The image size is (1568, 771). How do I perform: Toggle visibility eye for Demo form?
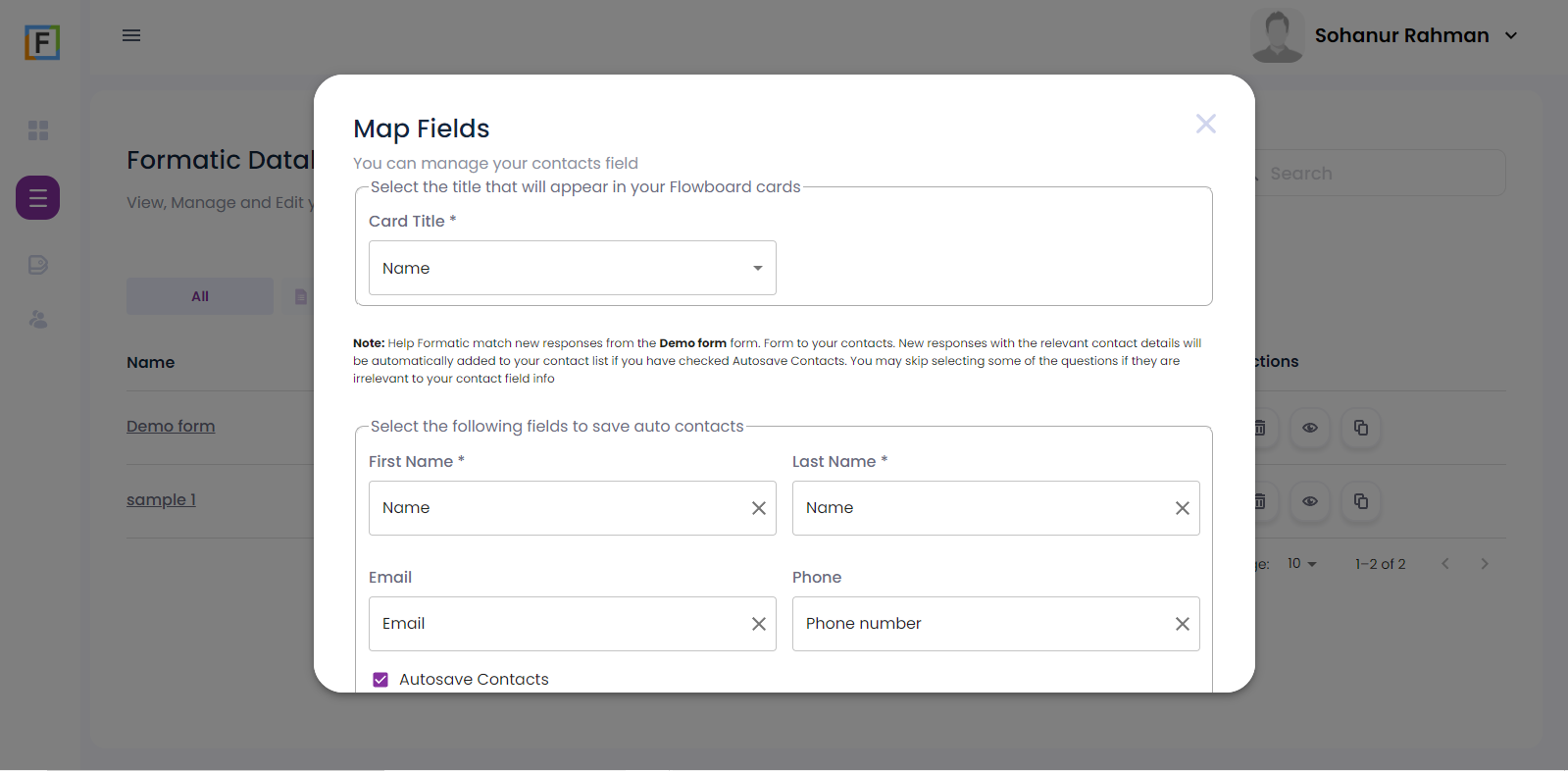[1309, 428]
